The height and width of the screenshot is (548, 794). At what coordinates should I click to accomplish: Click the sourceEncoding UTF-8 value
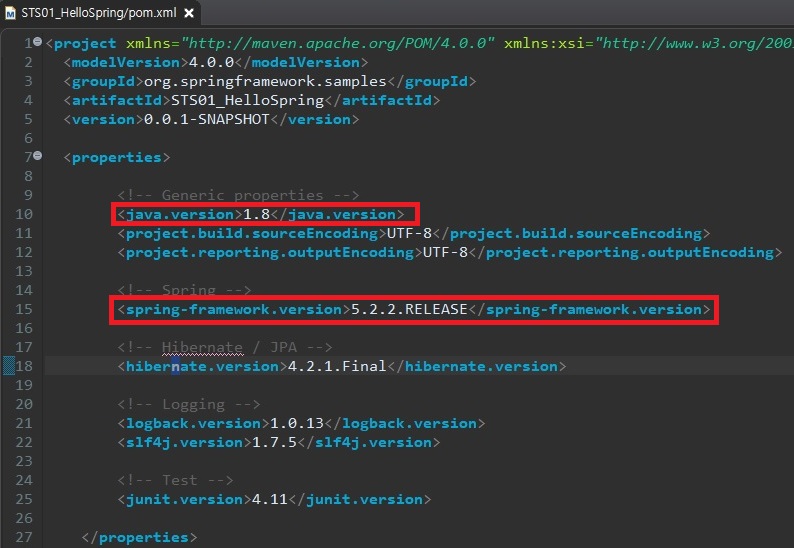pyautogui.click(x=409, y=233)
